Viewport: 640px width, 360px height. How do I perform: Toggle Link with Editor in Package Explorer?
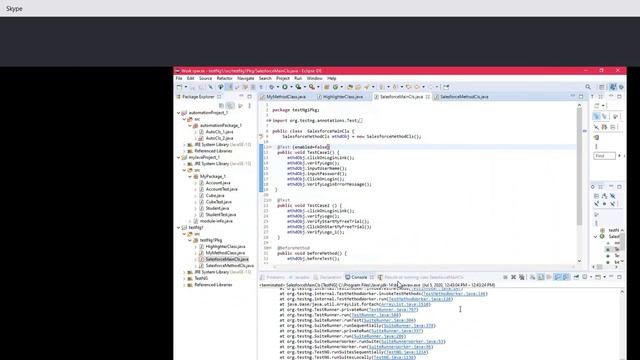coord(231,106)
